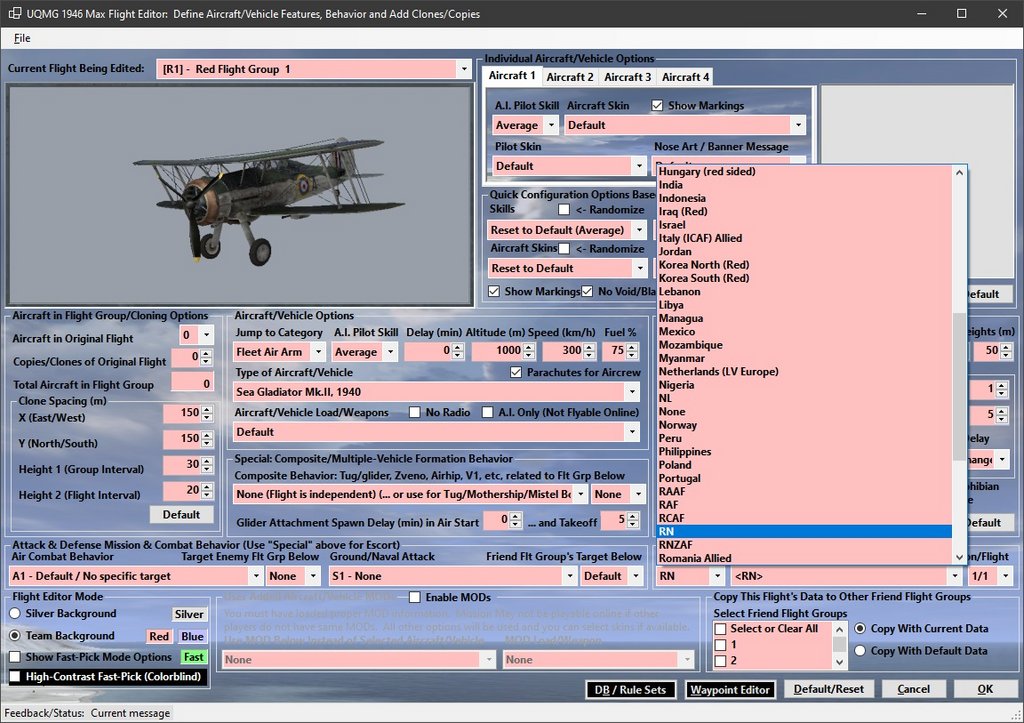The width and height of the screenshot is (1024, 723).
Task: Open Jump to Category Fleet Air Arm dropdown
Action: [318, 352]
